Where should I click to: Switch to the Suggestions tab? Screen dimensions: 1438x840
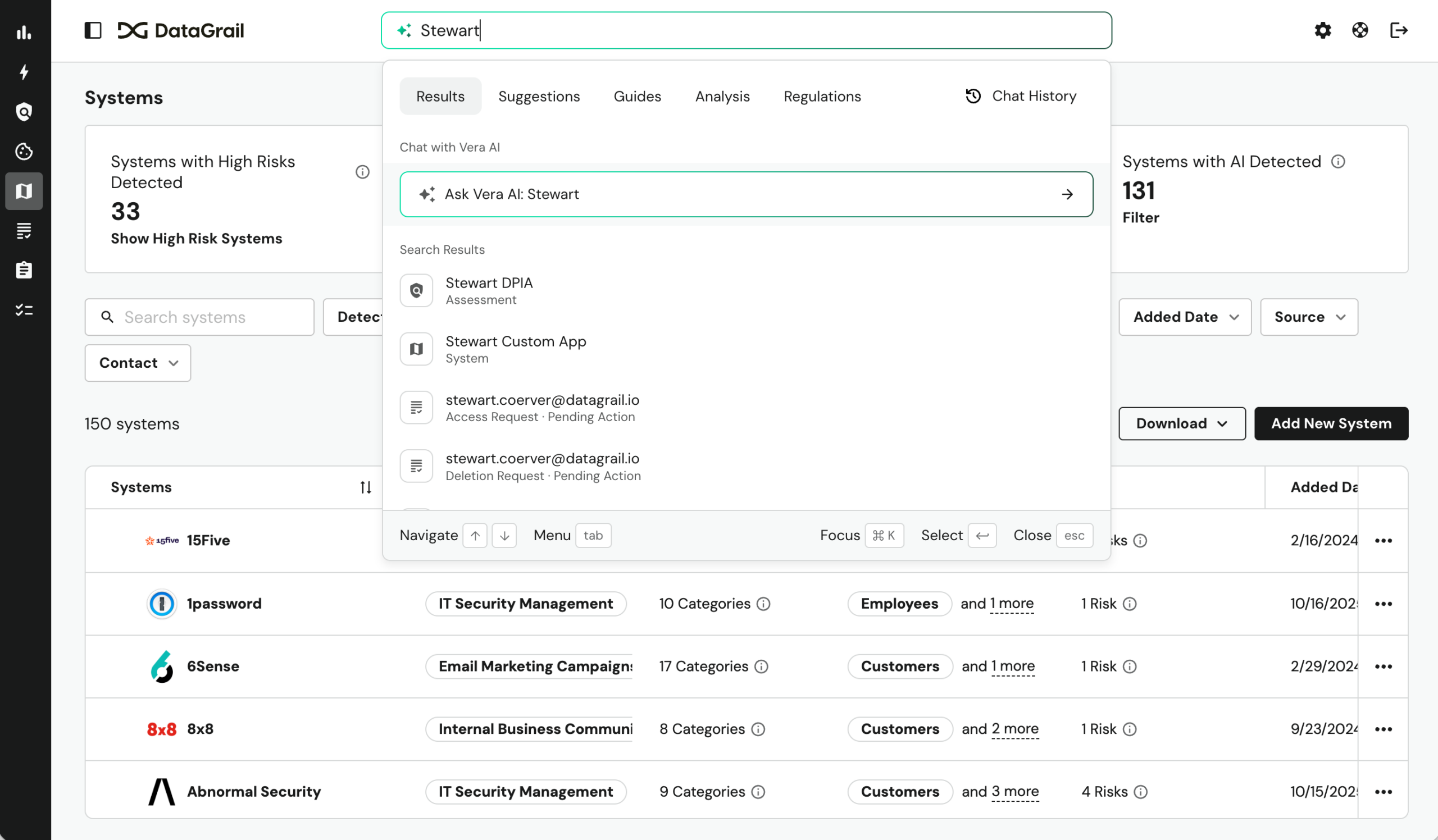coord(538,97)
